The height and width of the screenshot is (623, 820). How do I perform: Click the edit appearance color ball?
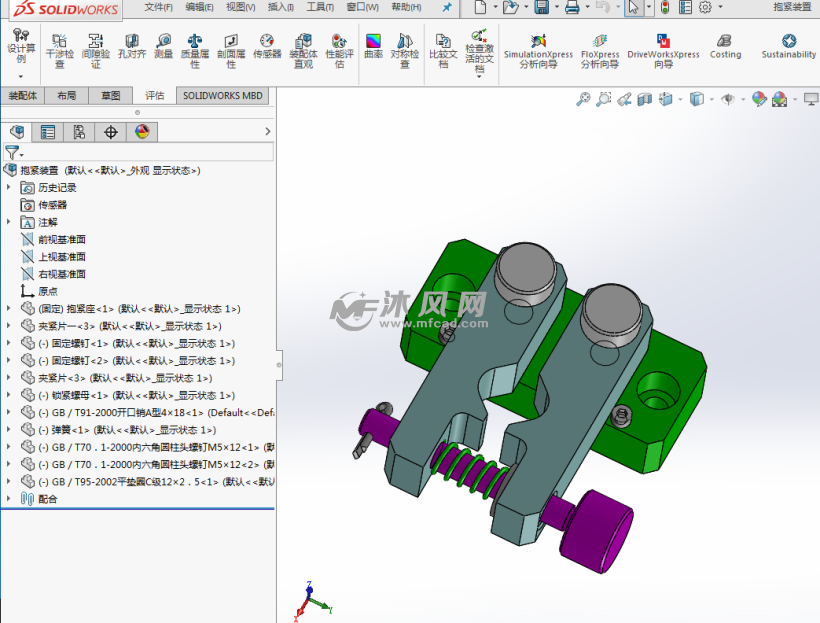tap(759, 99)
